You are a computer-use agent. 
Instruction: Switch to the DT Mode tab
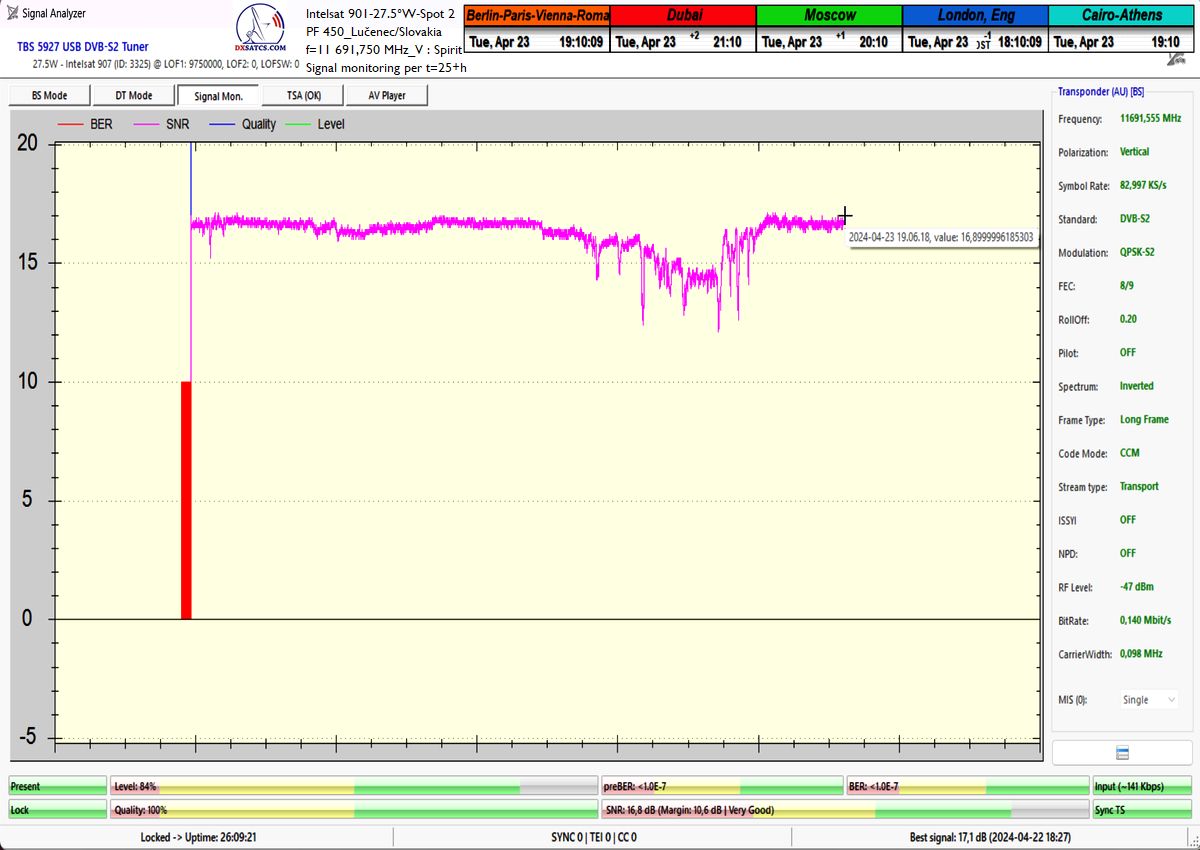pos(133,95)
